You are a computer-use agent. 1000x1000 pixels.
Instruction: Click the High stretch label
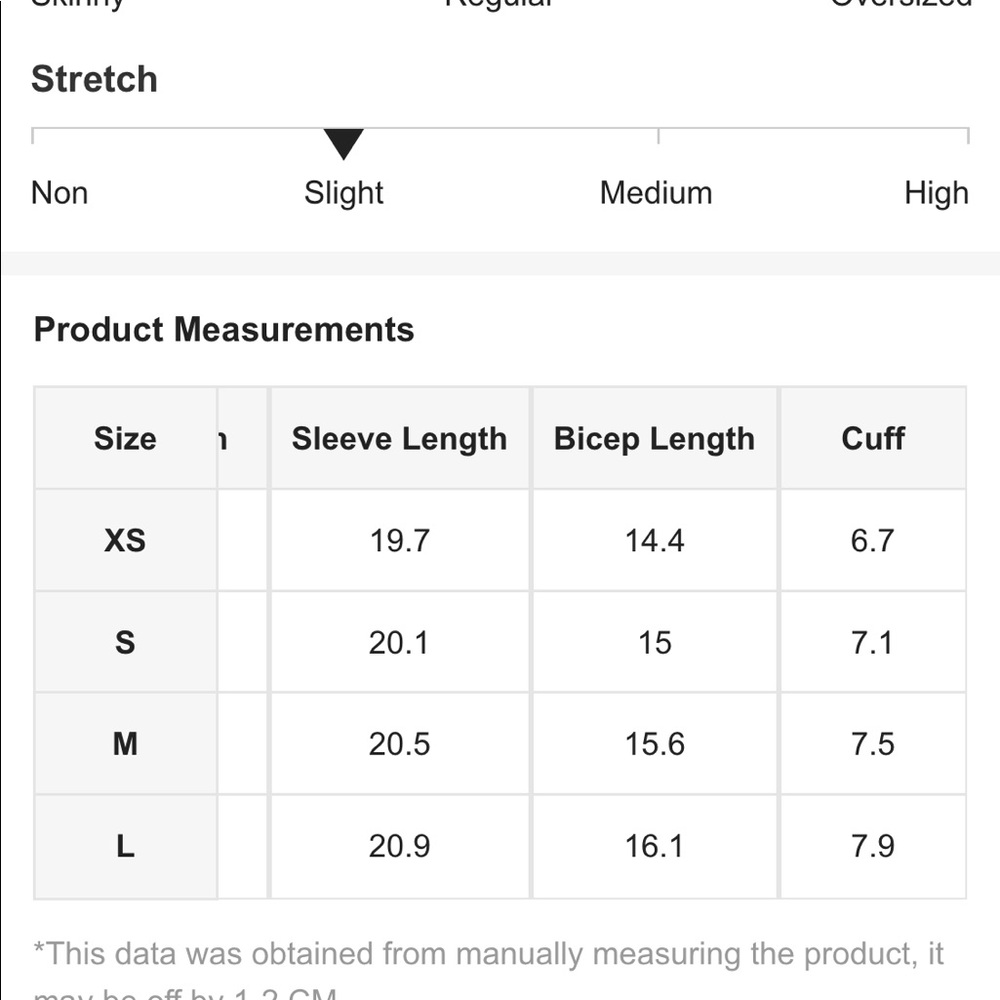[936, 193]
